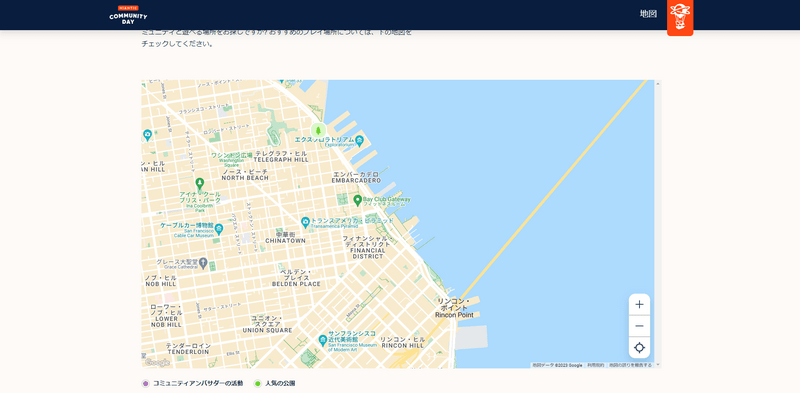Image resolution: width=800 pixels, height=393 pixels.
Task: Zoom out with the map minus button
Action: pos(639,326)
